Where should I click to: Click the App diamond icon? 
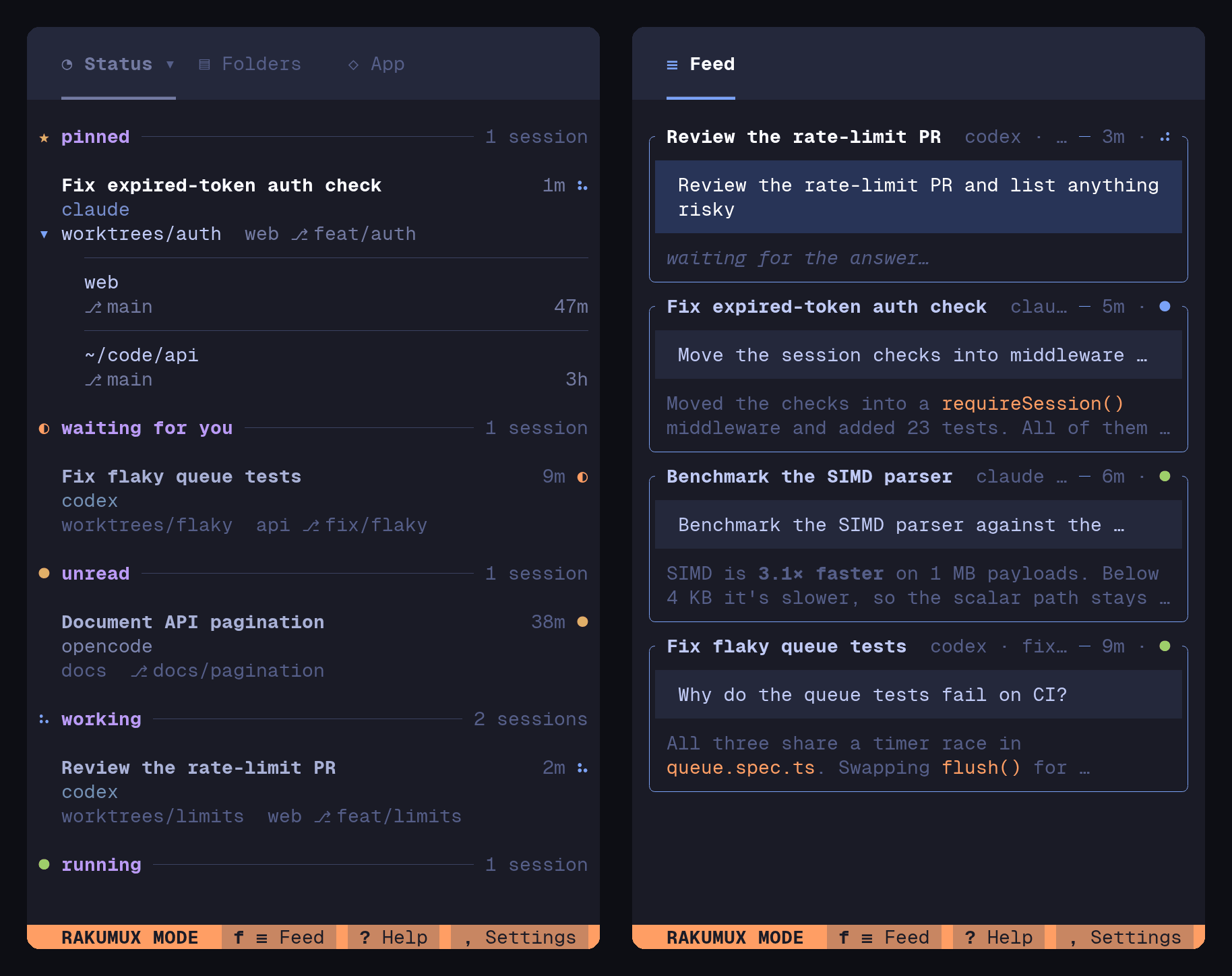pyautogui.click(x=353, y=65)
